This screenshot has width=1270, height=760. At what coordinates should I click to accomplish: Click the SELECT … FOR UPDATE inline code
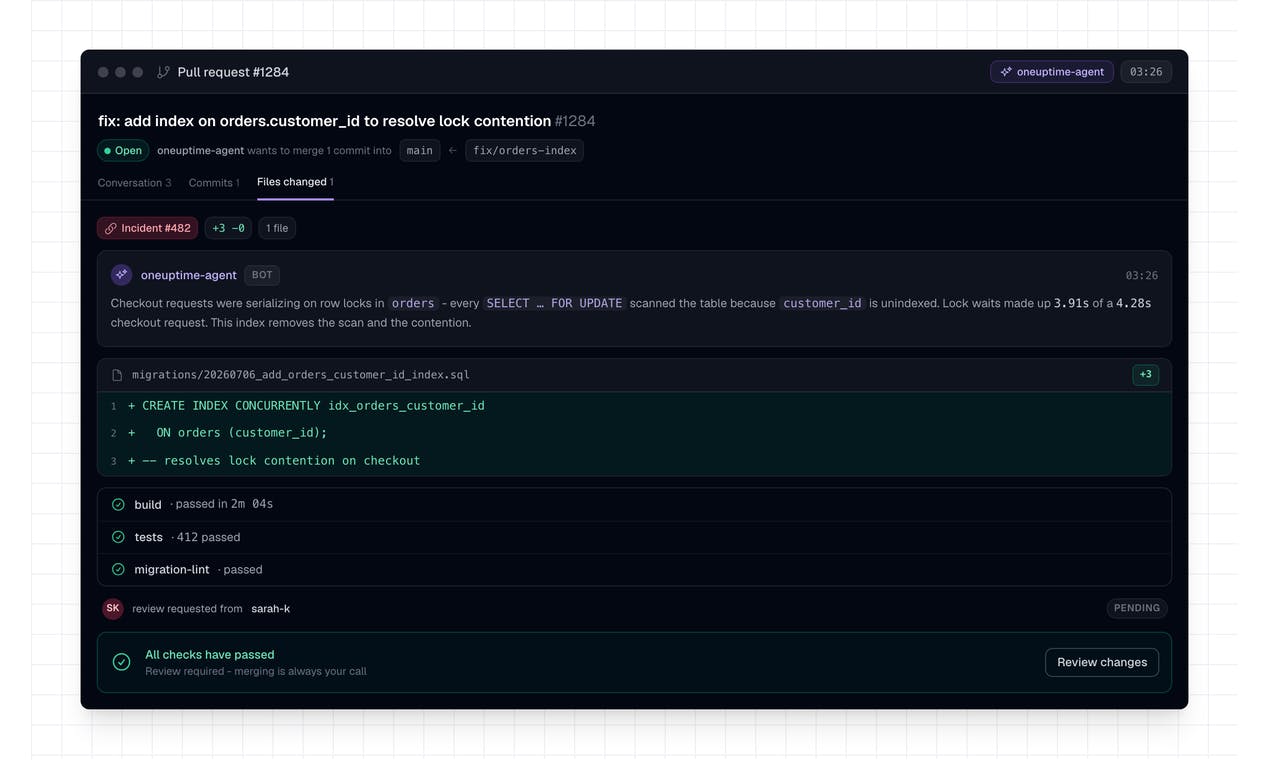click(x=555, y=303)
